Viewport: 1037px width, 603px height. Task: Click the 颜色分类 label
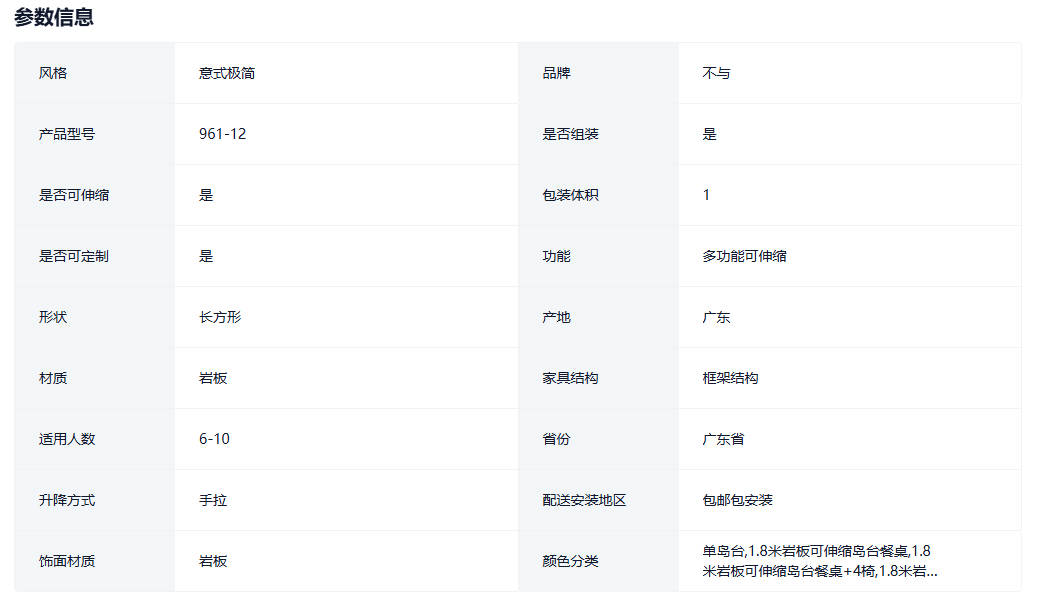tap(570, 561)
